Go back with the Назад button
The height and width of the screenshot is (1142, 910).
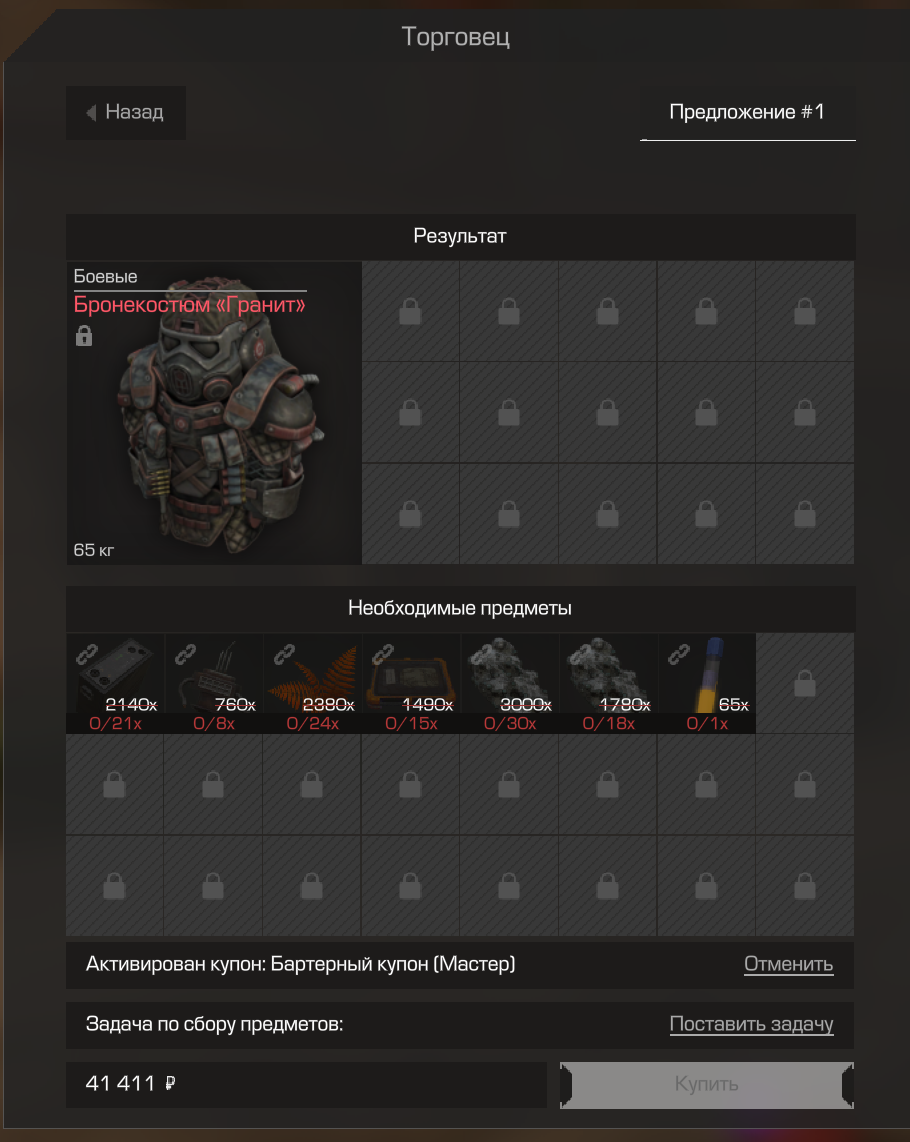click(126, 112)
